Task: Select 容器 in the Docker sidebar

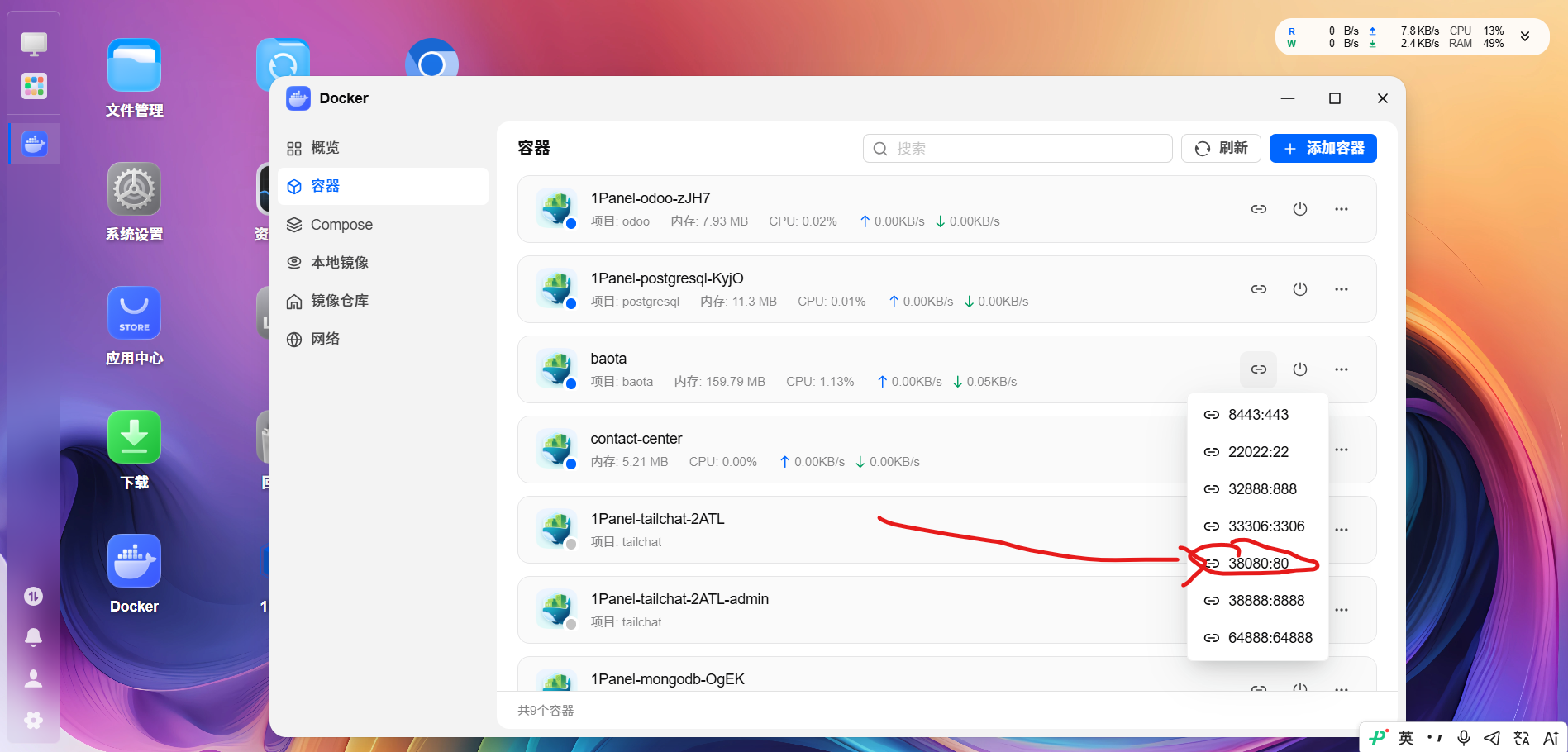Action: 384,186
